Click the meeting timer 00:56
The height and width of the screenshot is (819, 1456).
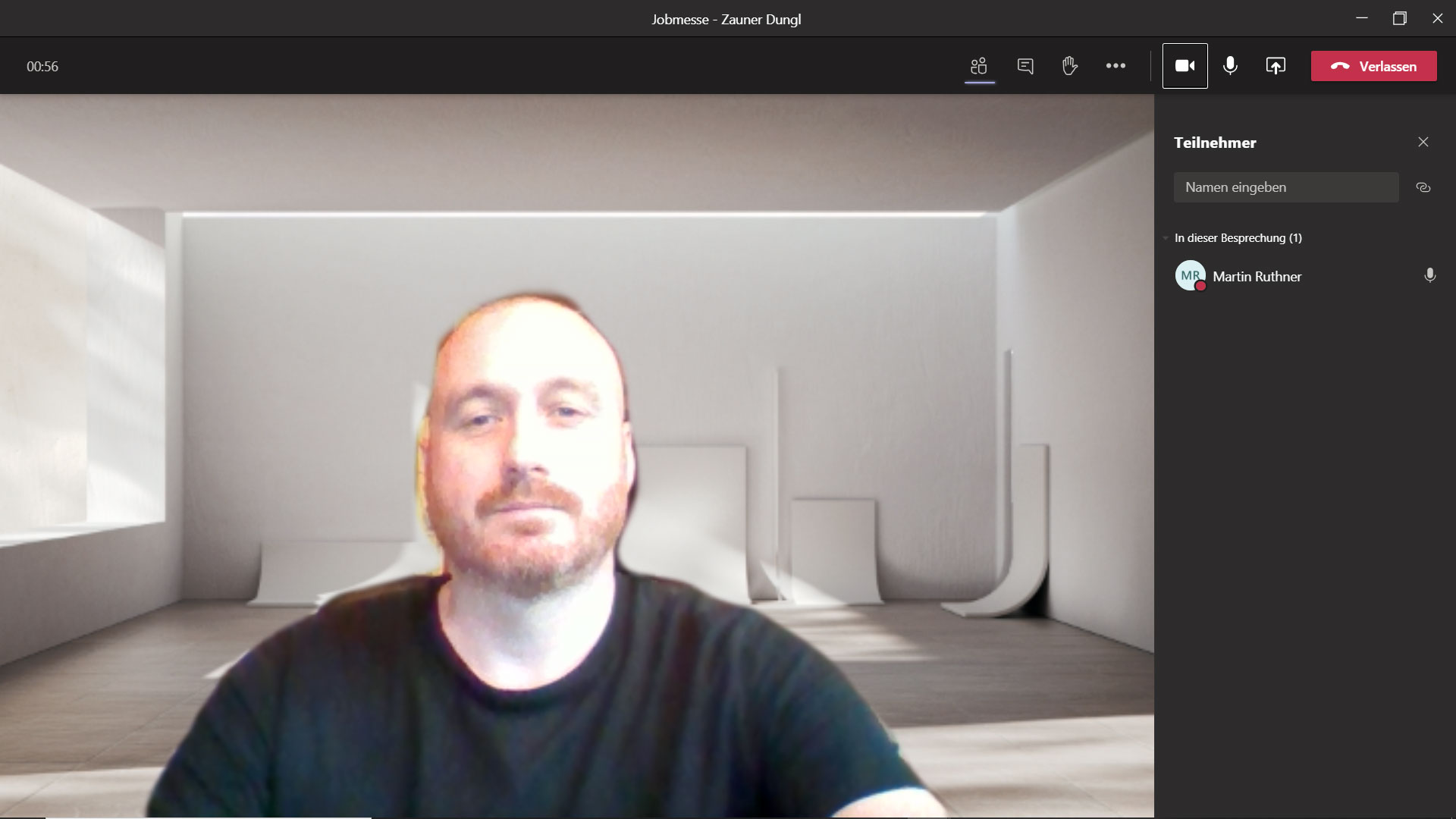[x=42, y=67]
